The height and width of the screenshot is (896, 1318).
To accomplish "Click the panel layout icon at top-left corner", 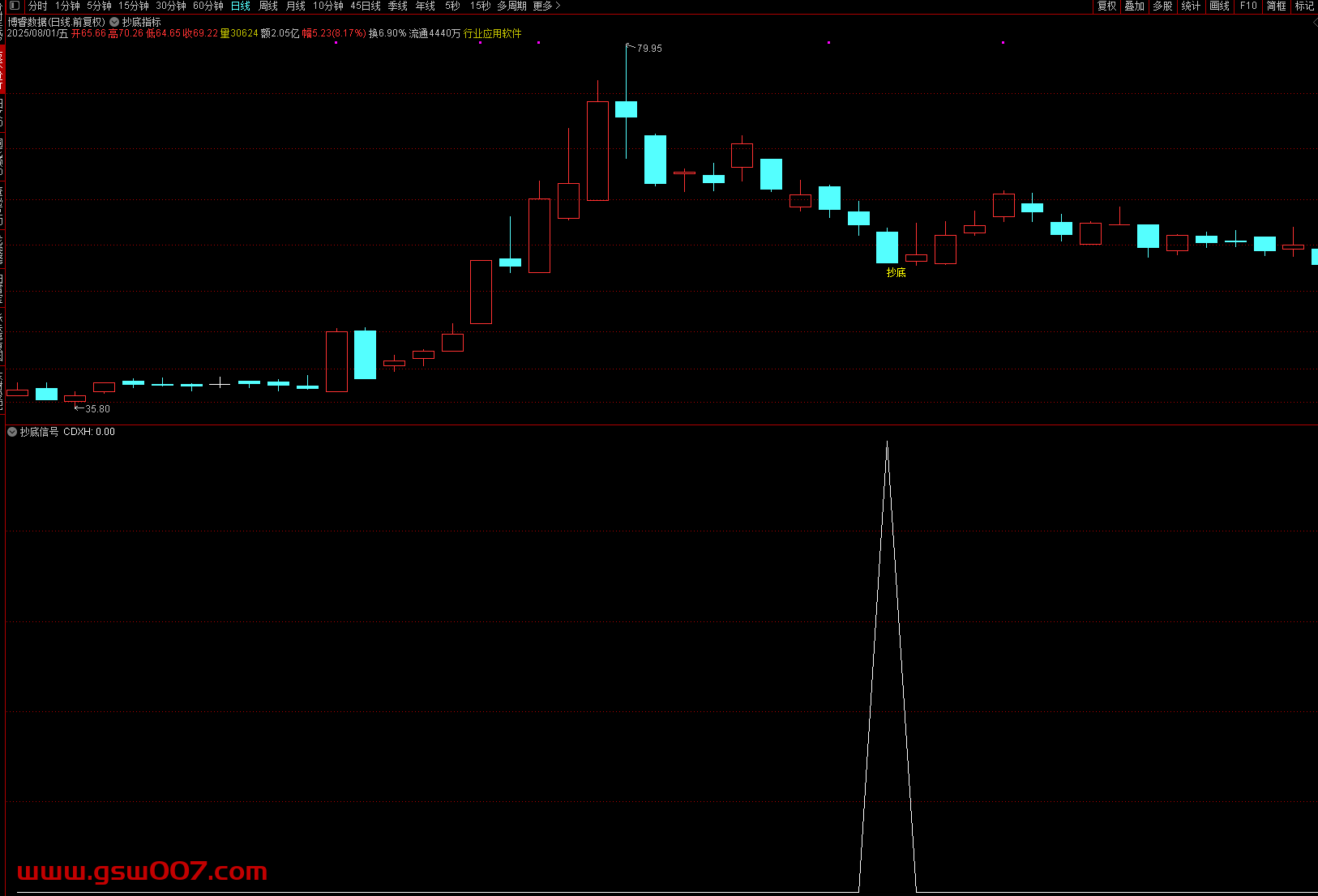I will point(15,6).
